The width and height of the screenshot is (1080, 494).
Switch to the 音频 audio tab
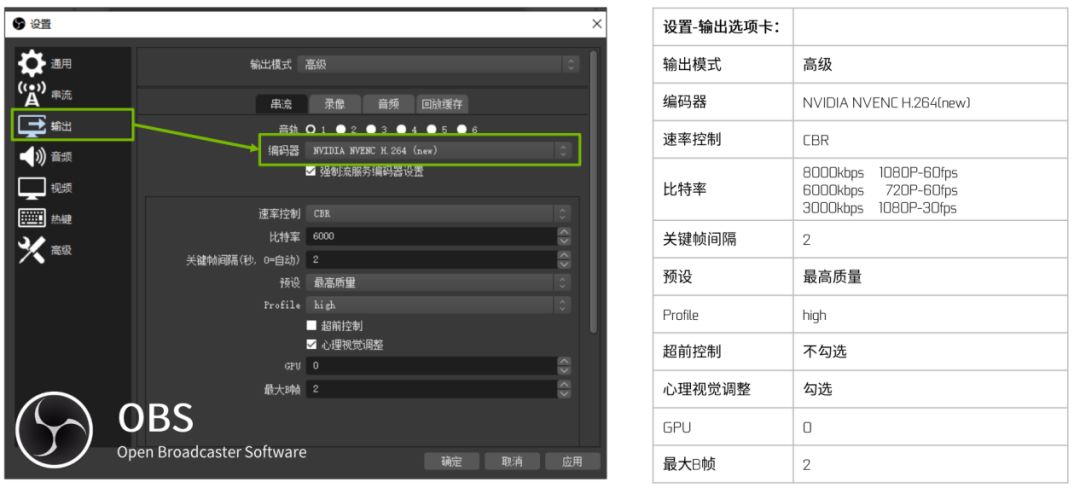[388, 104]
